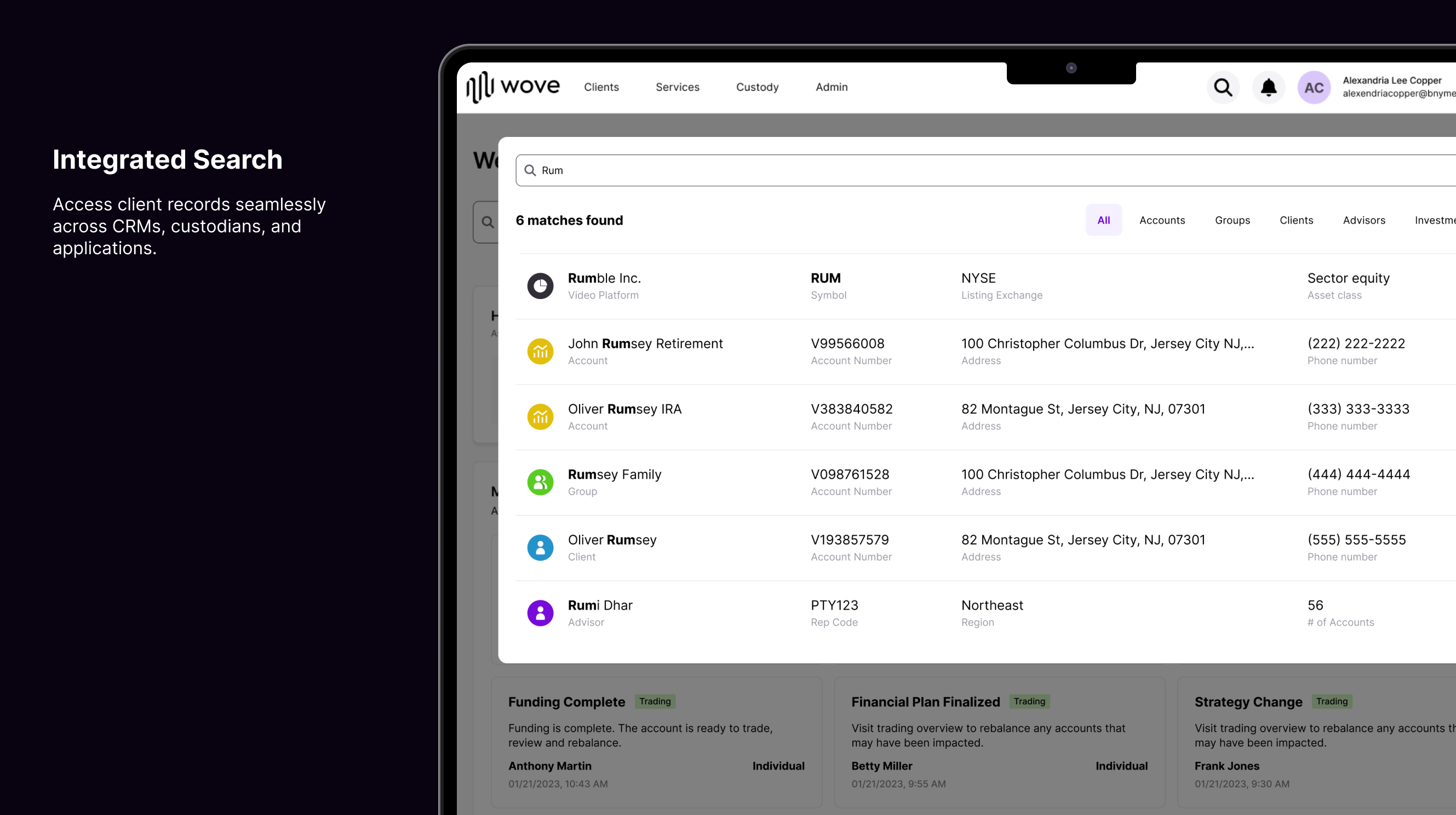Open the Custody menu
The width and height of the screenshot is (1456, 815).
click(757, 87)
